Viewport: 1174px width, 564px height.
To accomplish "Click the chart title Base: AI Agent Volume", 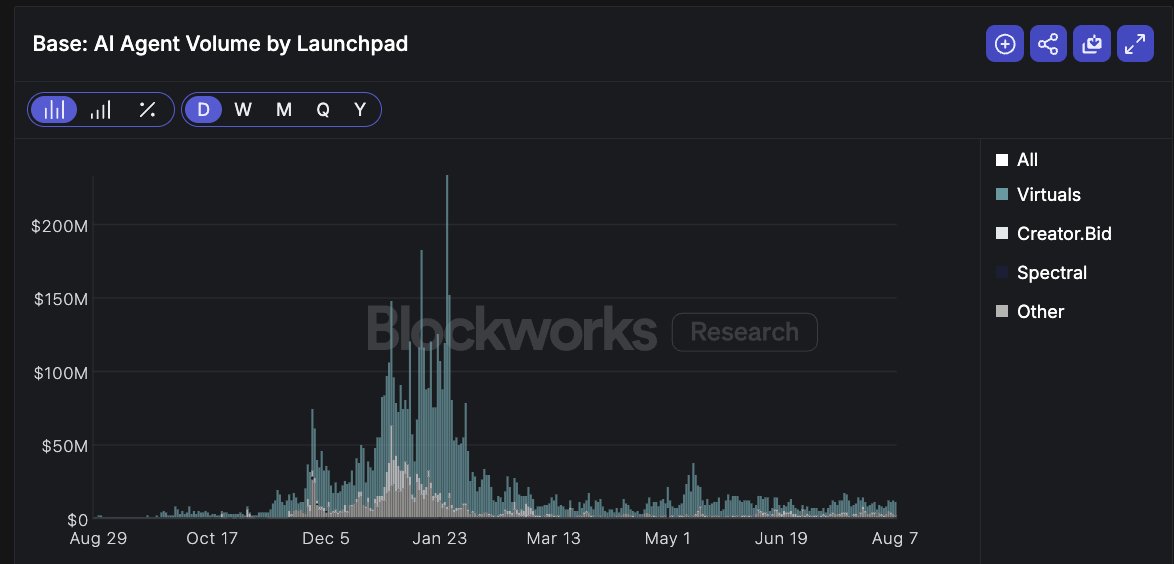I will [x=220, y=44].
